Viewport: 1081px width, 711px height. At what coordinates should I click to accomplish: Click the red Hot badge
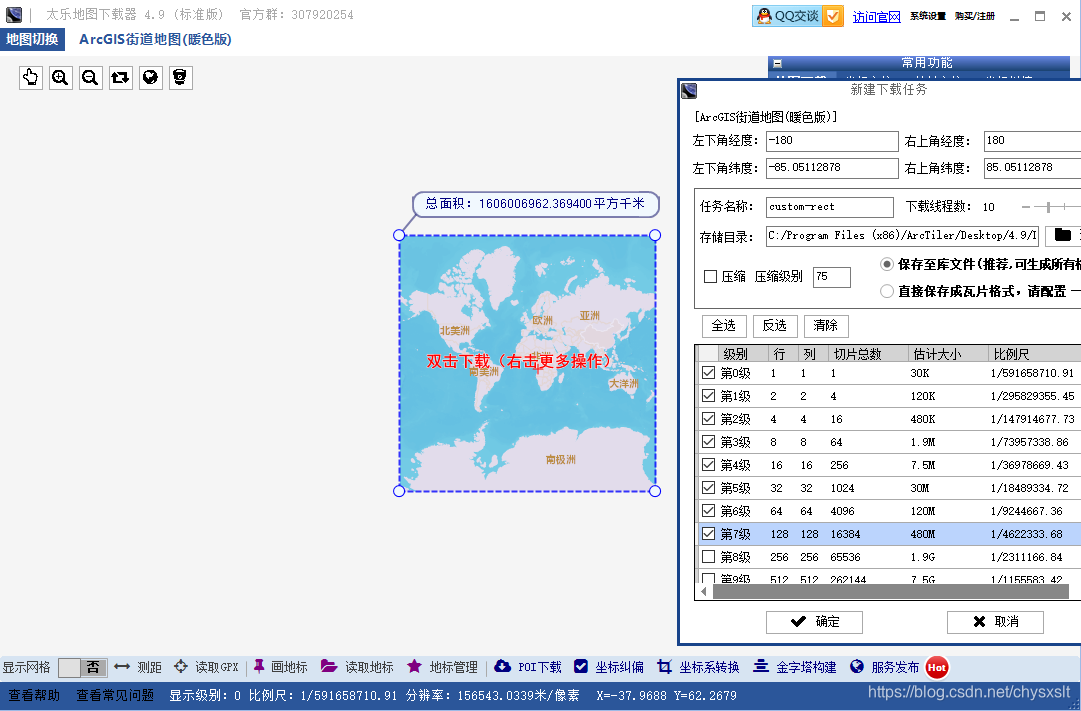(x=937, y=668)
